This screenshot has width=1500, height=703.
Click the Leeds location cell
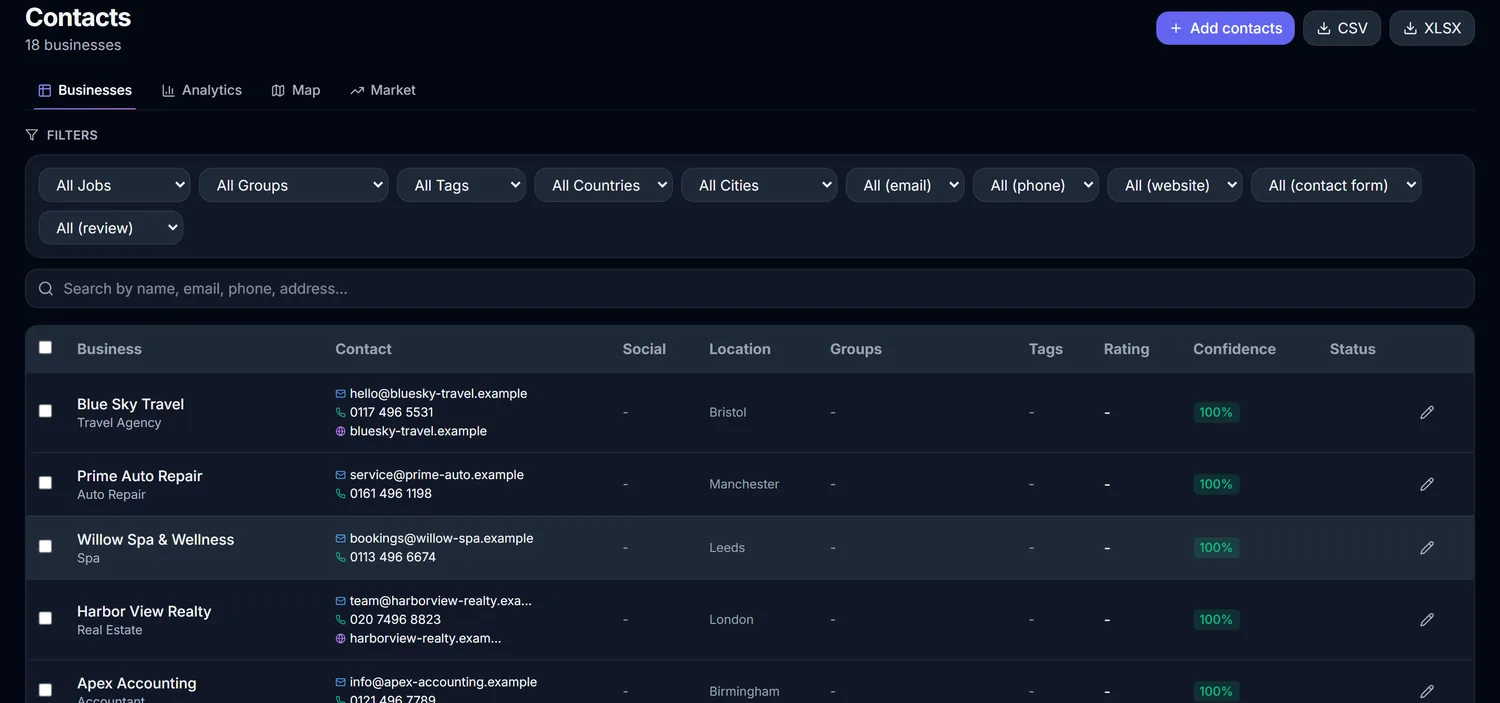pyautogui.click(x=727, y=548)
